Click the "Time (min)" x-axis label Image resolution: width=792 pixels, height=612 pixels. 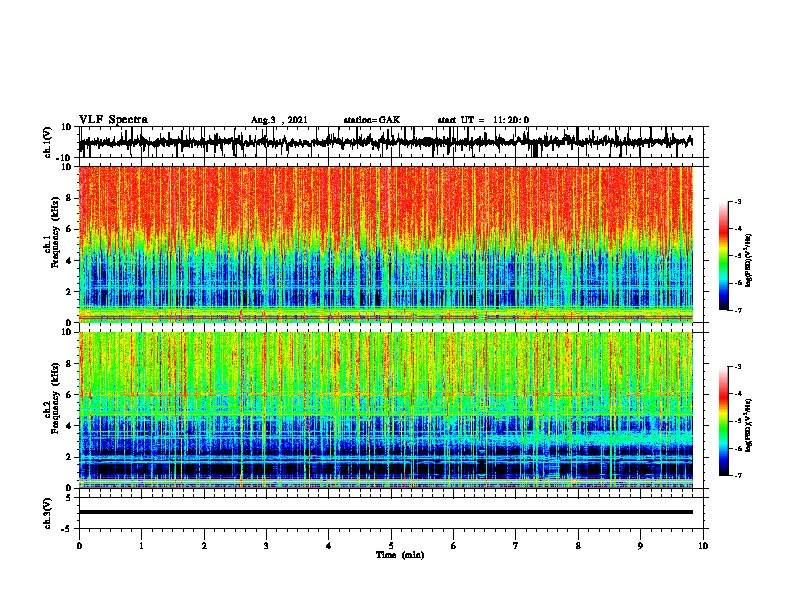click(x=400, y=555)
